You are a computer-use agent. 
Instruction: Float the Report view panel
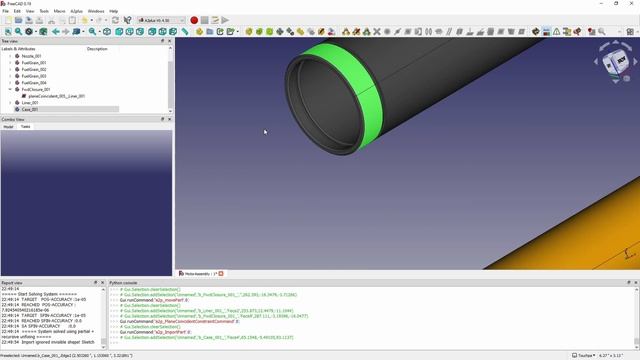click(x=96, y=282)
